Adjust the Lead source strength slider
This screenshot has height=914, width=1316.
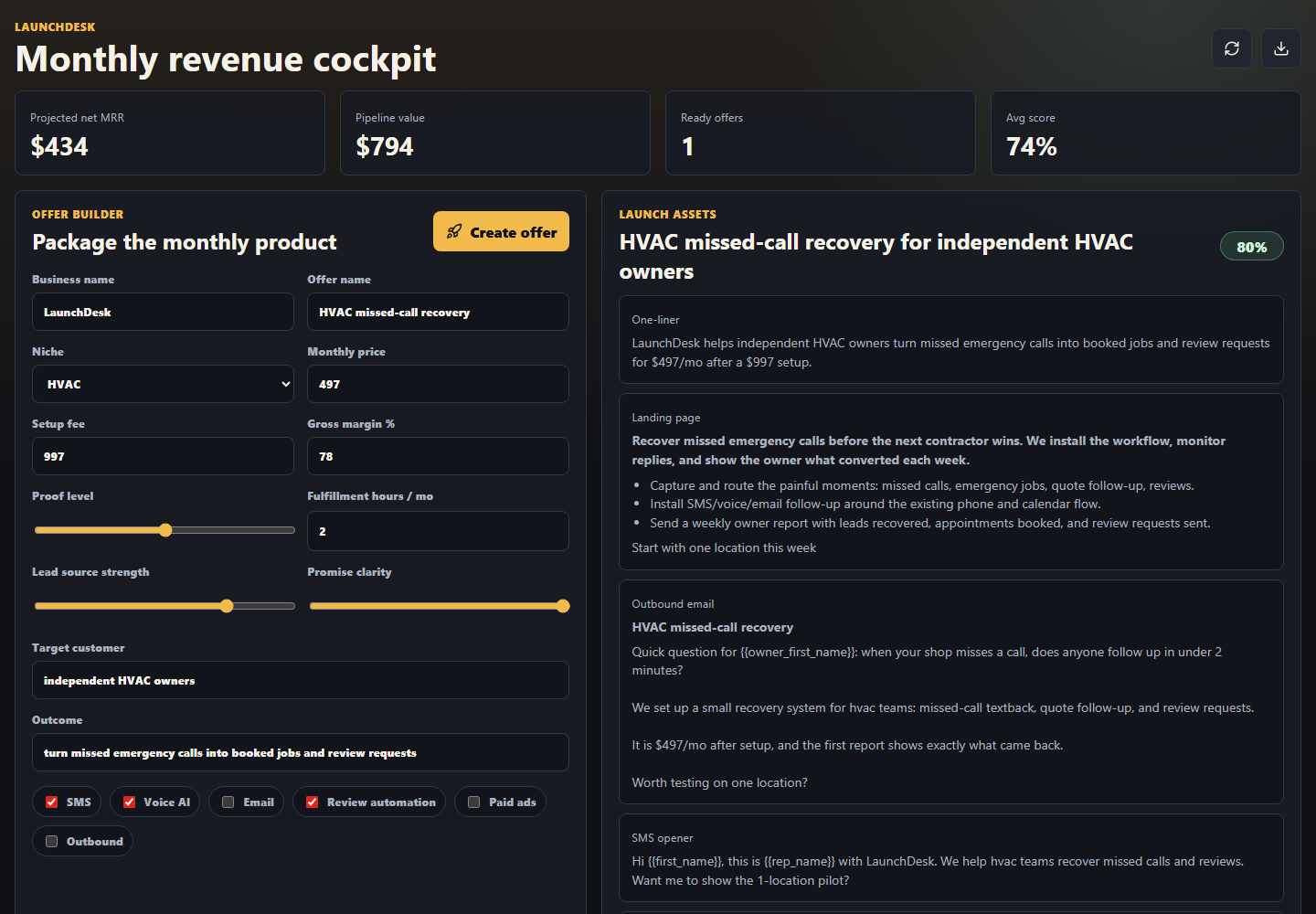pos(164,606)
